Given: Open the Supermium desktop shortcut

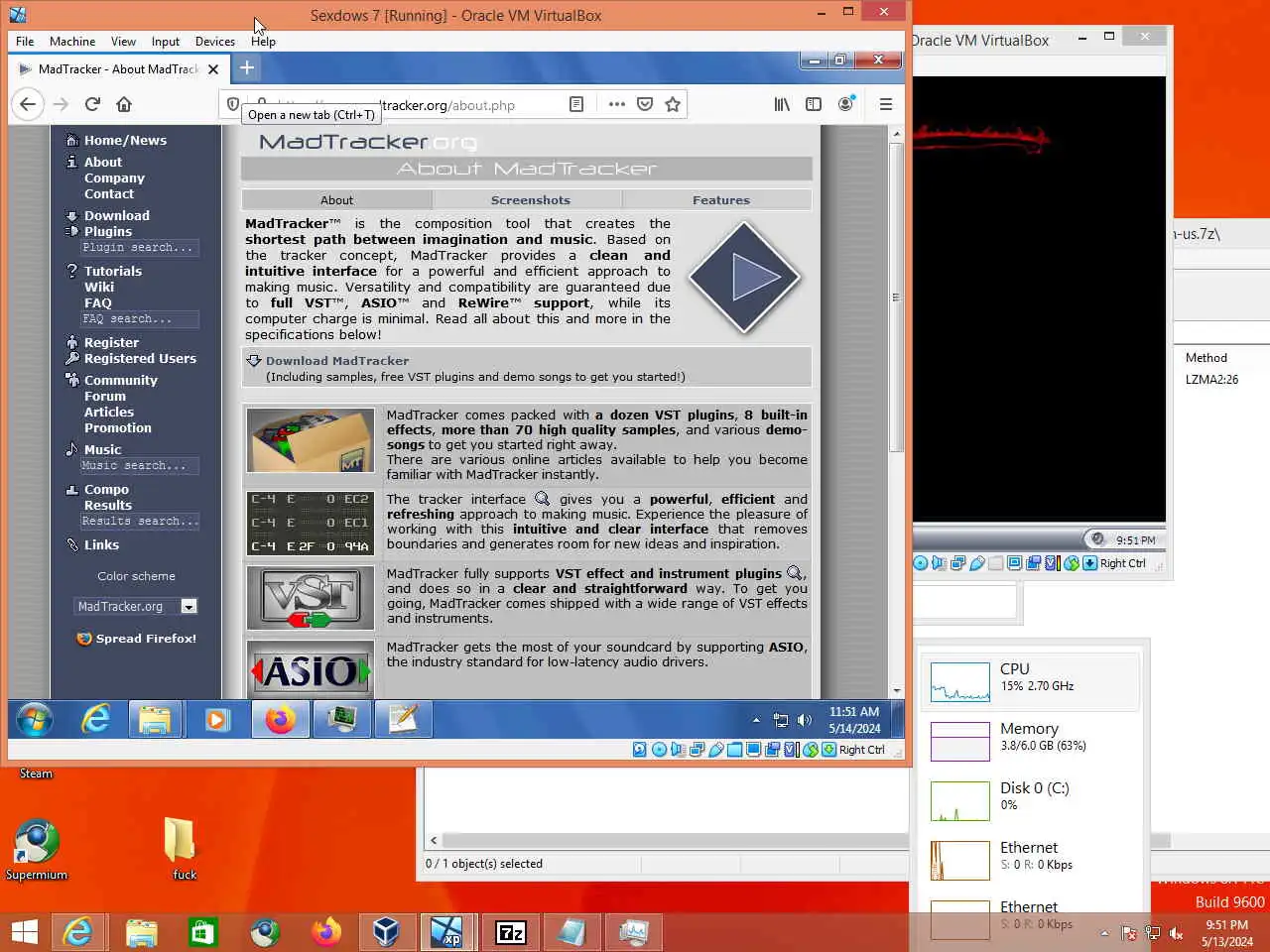Looking at the screenshot, I should 37,850.
